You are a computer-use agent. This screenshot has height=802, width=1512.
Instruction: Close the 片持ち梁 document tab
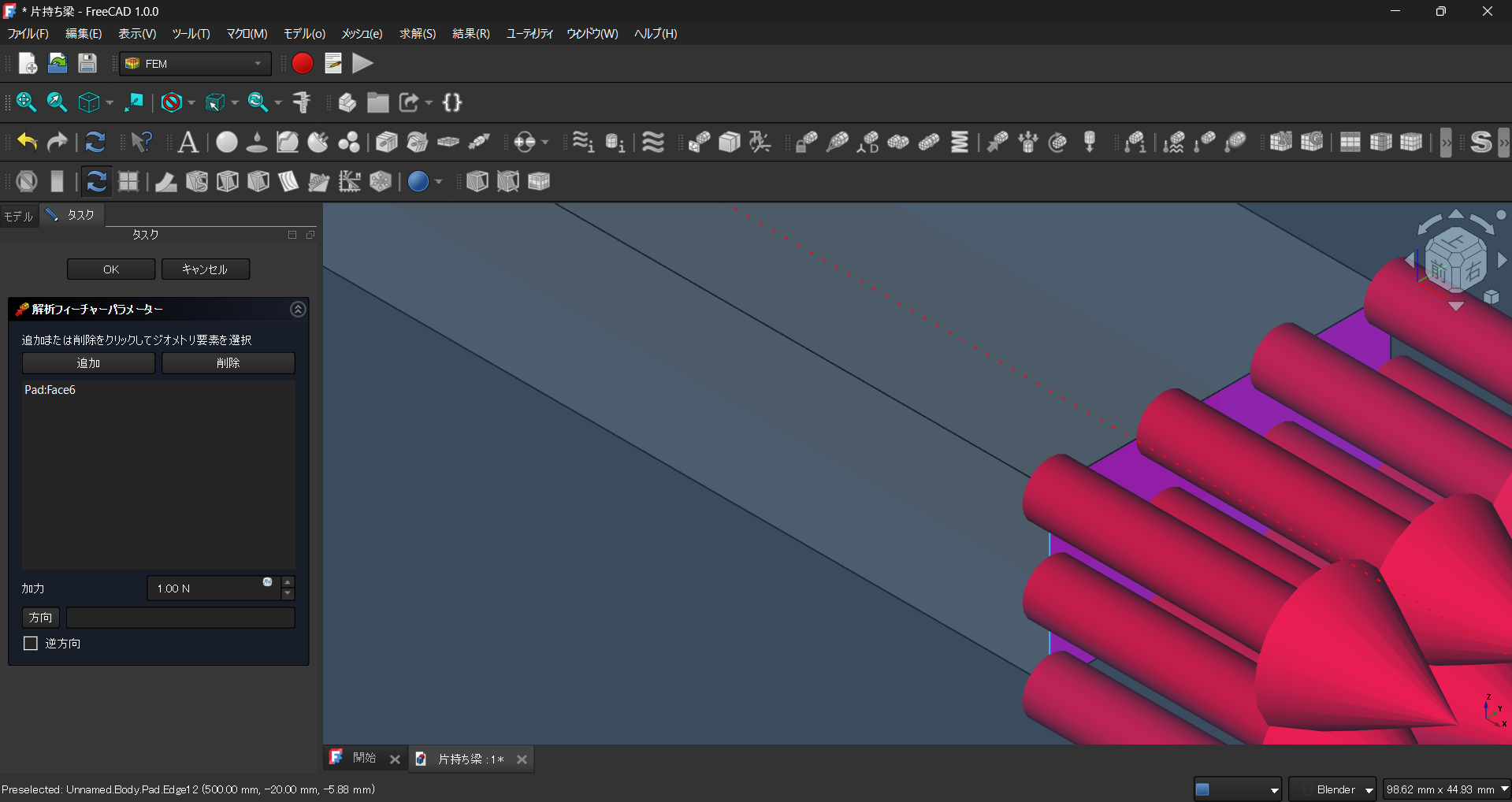coord(522,759)
